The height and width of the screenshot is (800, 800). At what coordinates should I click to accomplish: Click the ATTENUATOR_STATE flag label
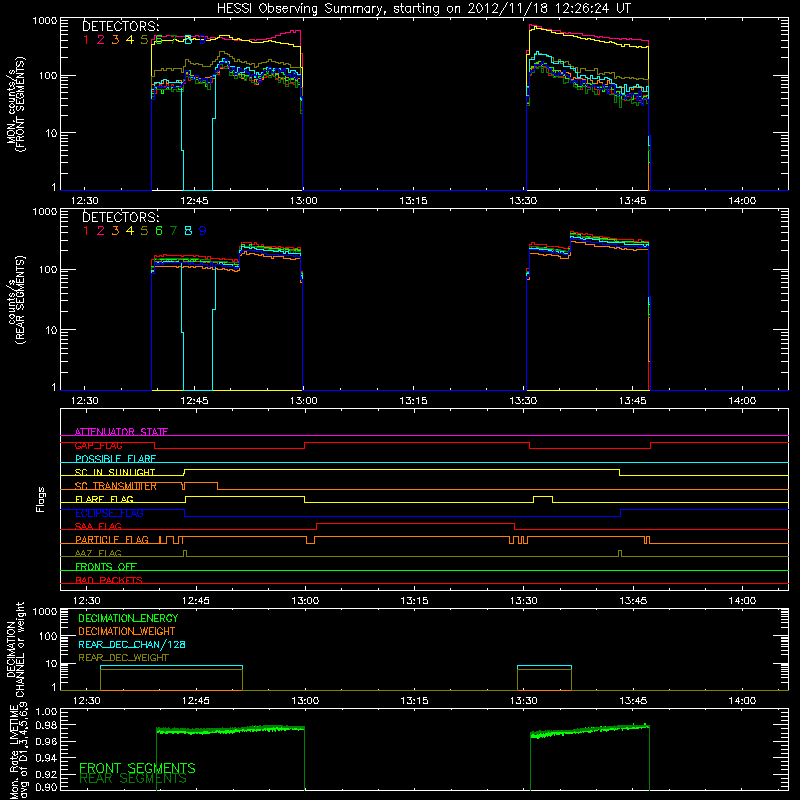[x=121, y=432]
